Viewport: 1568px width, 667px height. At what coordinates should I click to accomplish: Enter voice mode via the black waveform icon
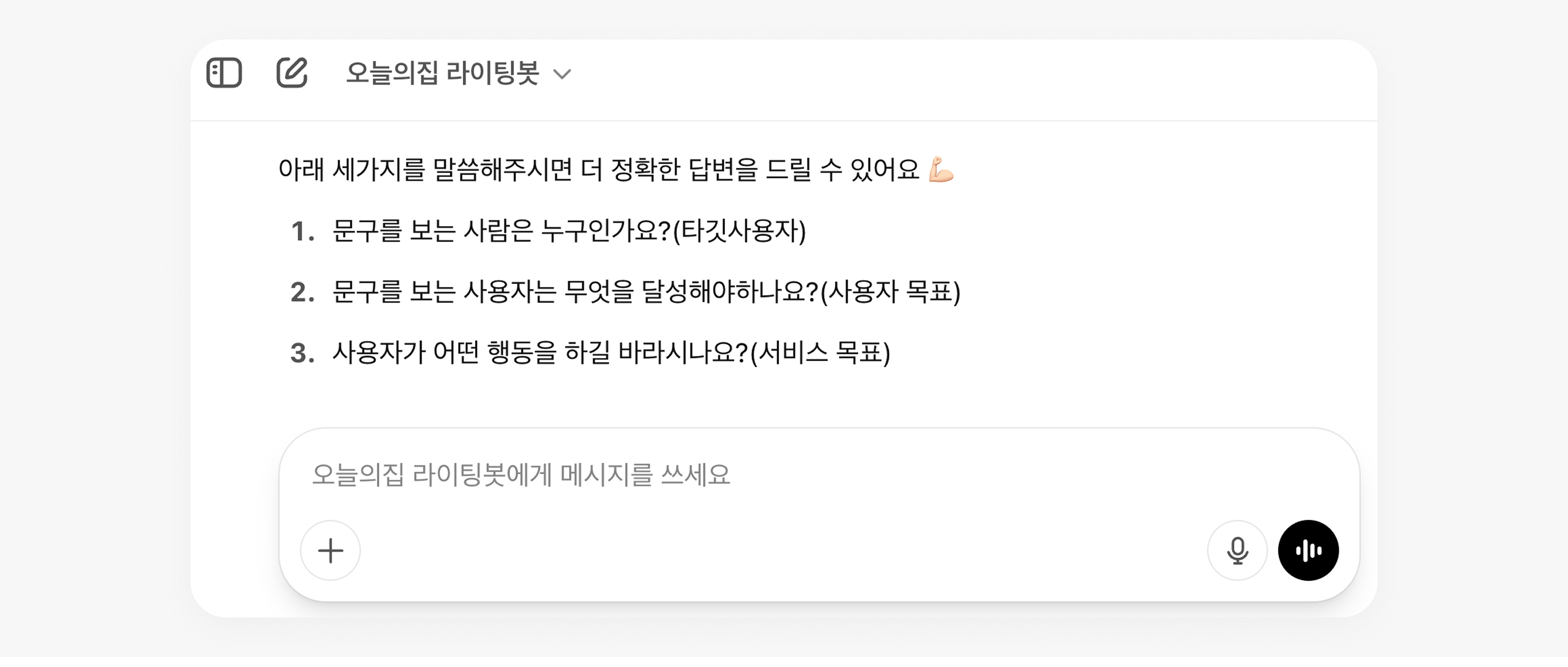click(1308, 550)
